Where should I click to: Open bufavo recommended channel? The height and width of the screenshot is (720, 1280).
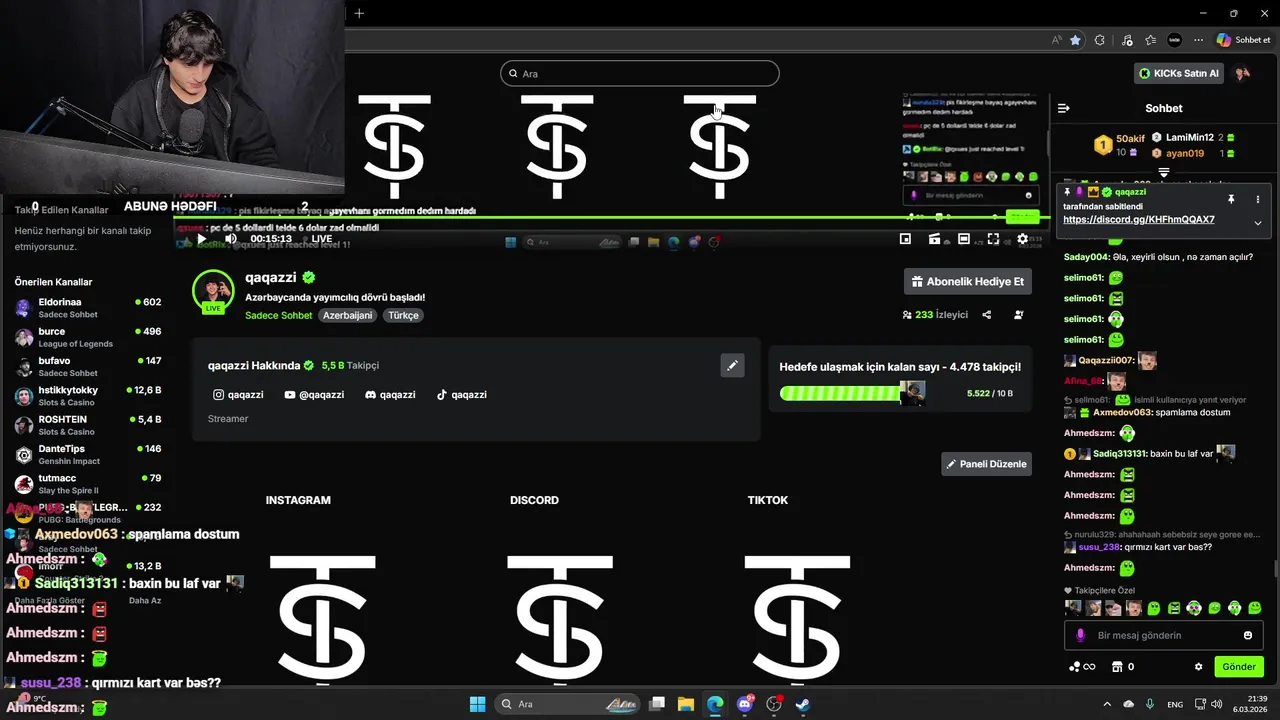click(x=88, y=366)
